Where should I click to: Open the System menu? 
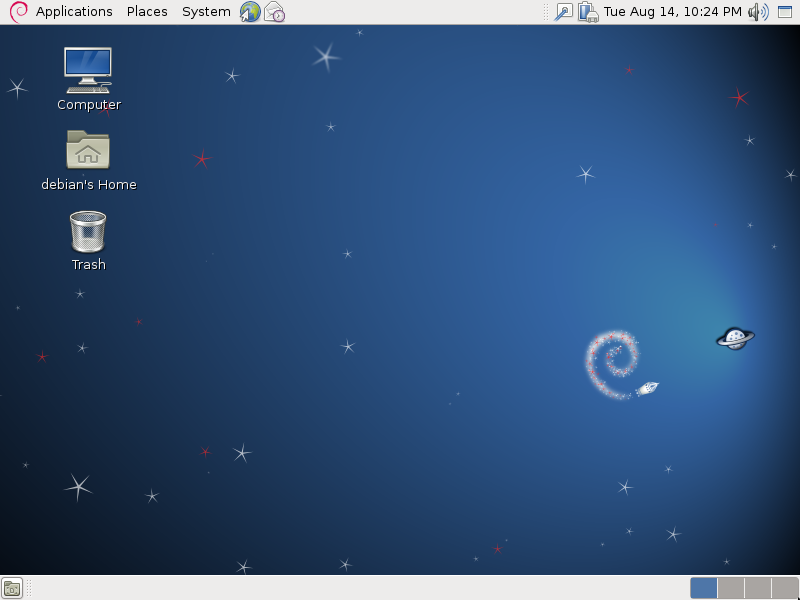[x=206, y=12]
